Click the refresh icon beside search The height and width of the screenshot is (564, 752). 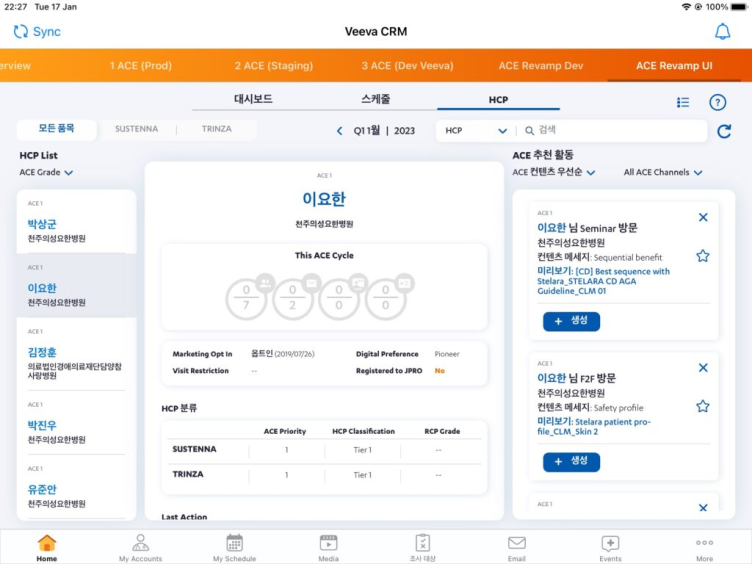pyautogui.click(x=724, y=131)
